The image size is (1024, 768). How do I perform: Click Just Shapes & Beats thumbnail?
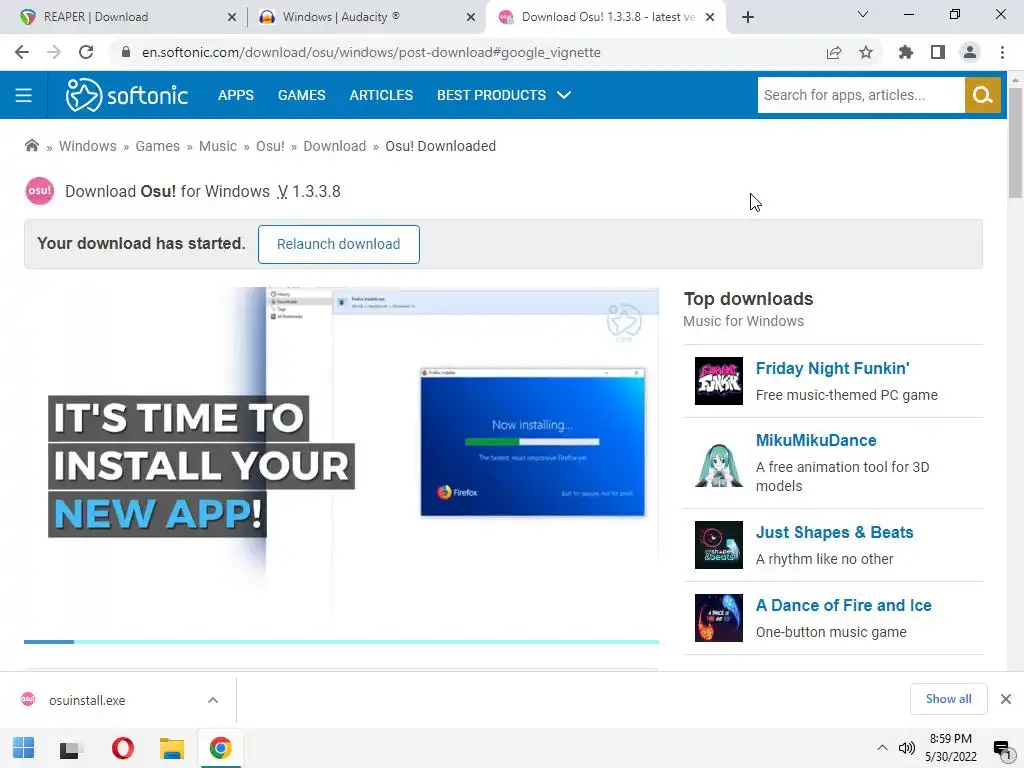pyautogui.click(x=719, y=545)
